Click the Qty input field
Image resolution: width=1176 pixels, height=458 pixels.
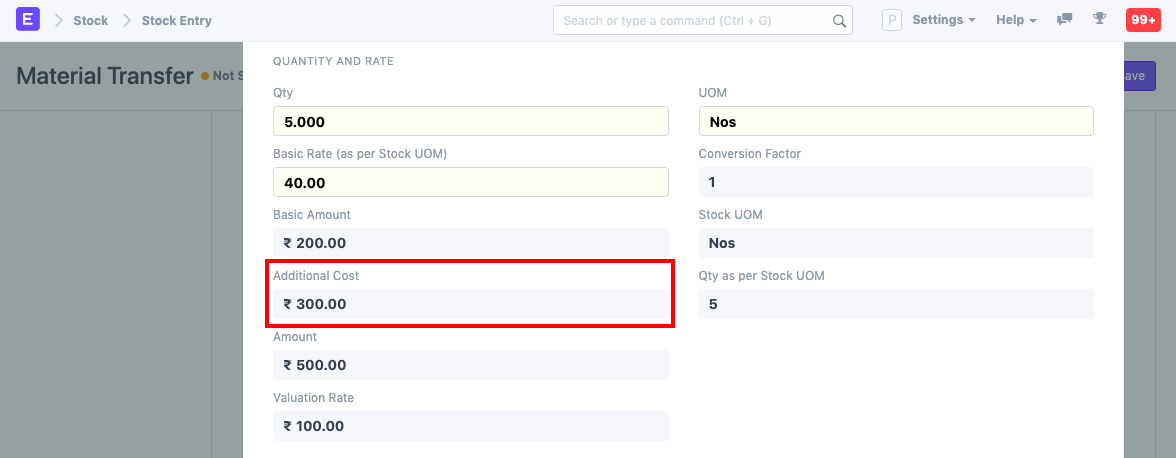coord(470,121)
